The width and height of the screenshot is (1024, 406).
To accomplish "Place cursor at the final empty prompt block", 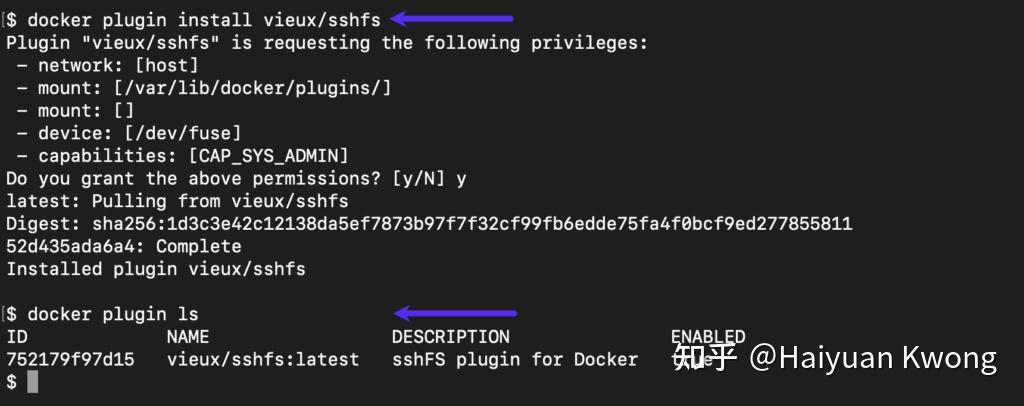I will coord(32,381).
